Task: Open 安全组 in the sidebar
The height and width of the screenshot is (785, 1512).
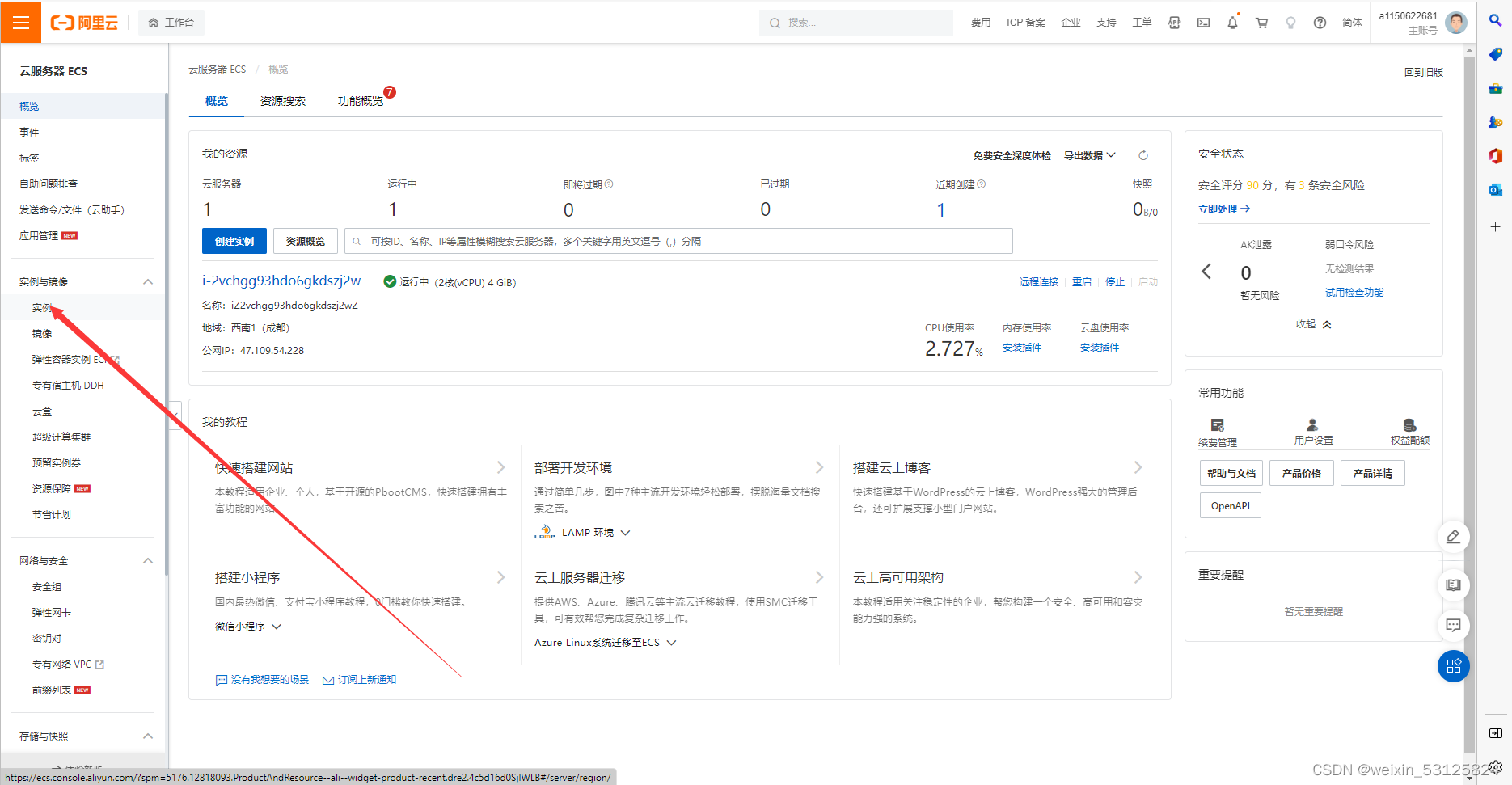Action: coord(47,587)
